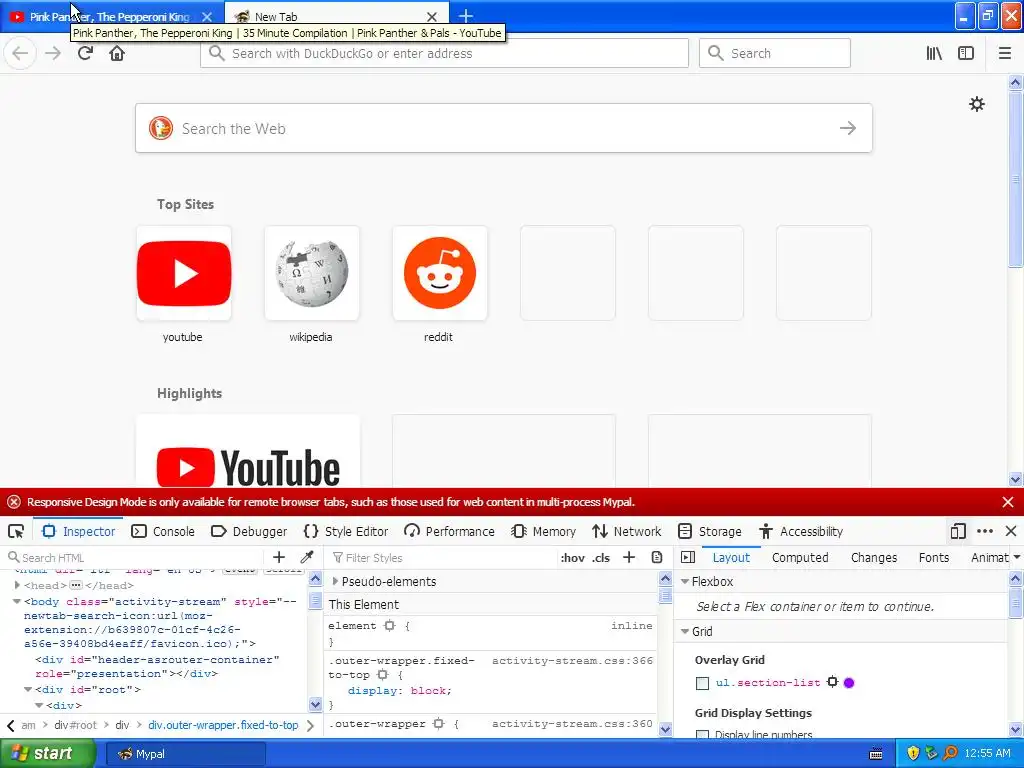This screenshot has width=1024, height=768.
Task: Open the reddit top site tile
Action: pyautogui.click(x=440, y=273)
